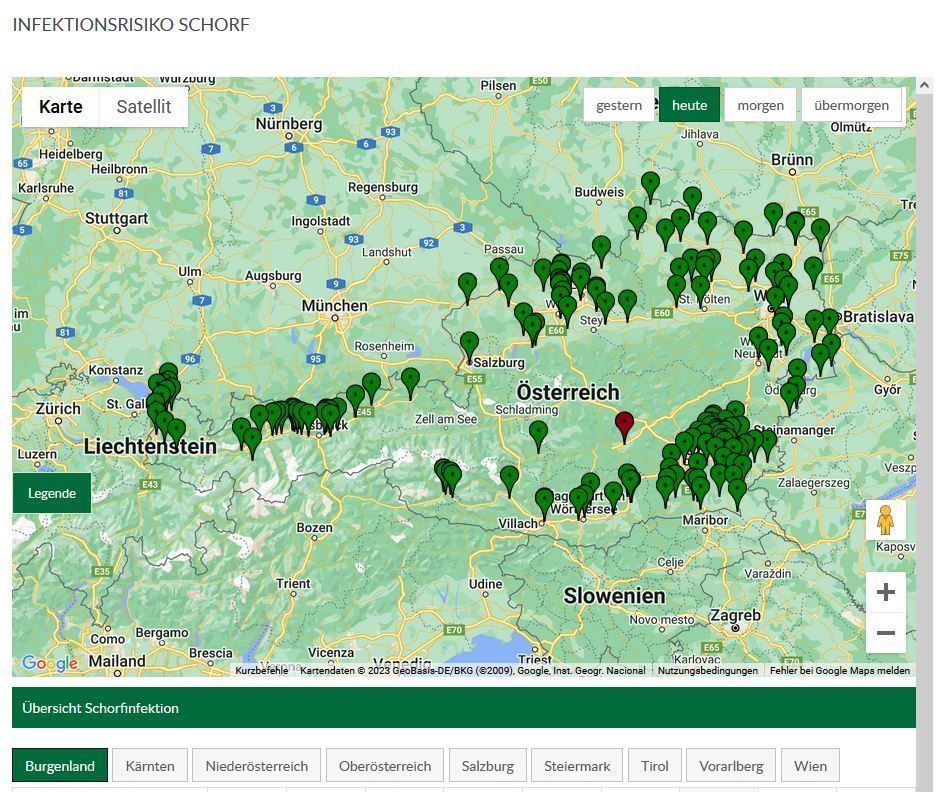Screen dimensions: 950x792
Task: Open the Tirol tab
Action: pos(655,766)
